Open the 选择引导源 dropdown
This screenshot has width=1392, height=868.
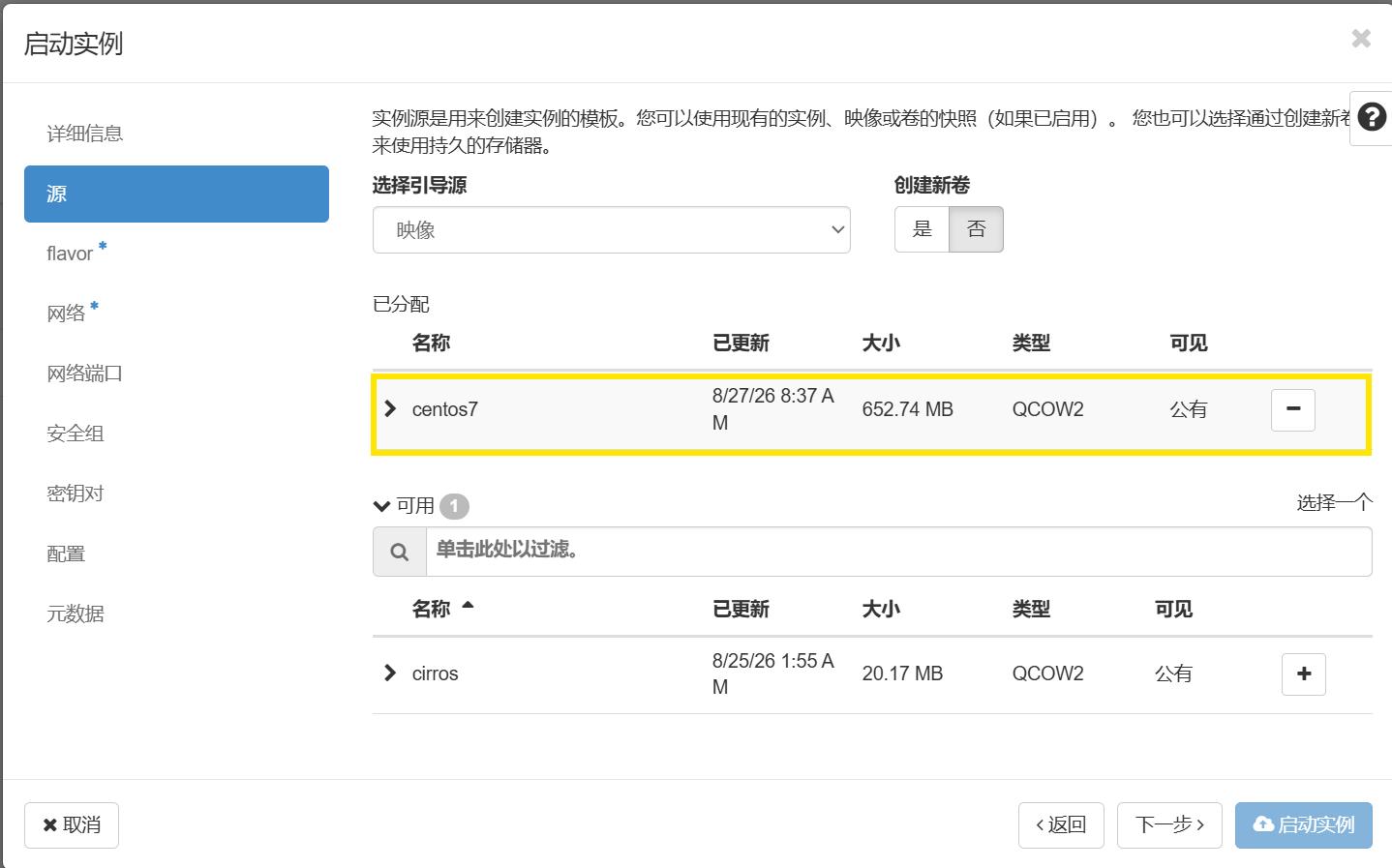[x=612, y=230]
